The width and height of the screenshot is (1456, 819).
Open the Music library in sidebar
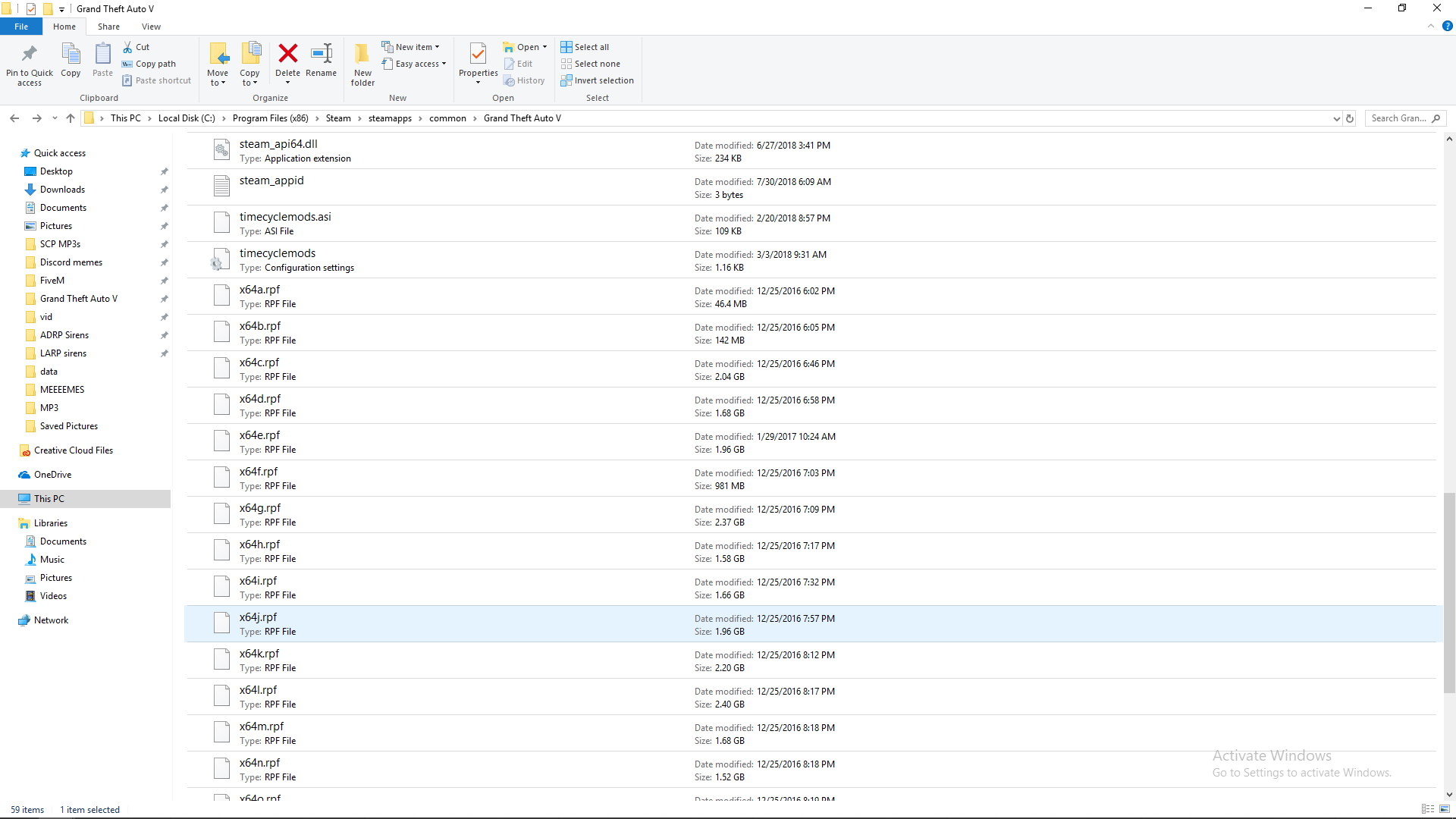(52, 560)
